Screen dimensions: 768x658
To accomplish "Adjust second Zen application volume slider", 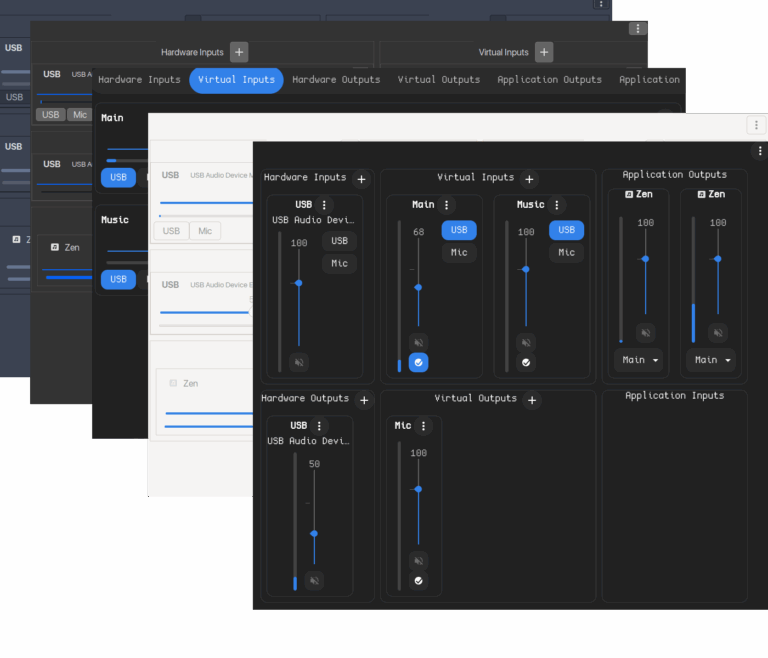I will [x=718, y=259].
